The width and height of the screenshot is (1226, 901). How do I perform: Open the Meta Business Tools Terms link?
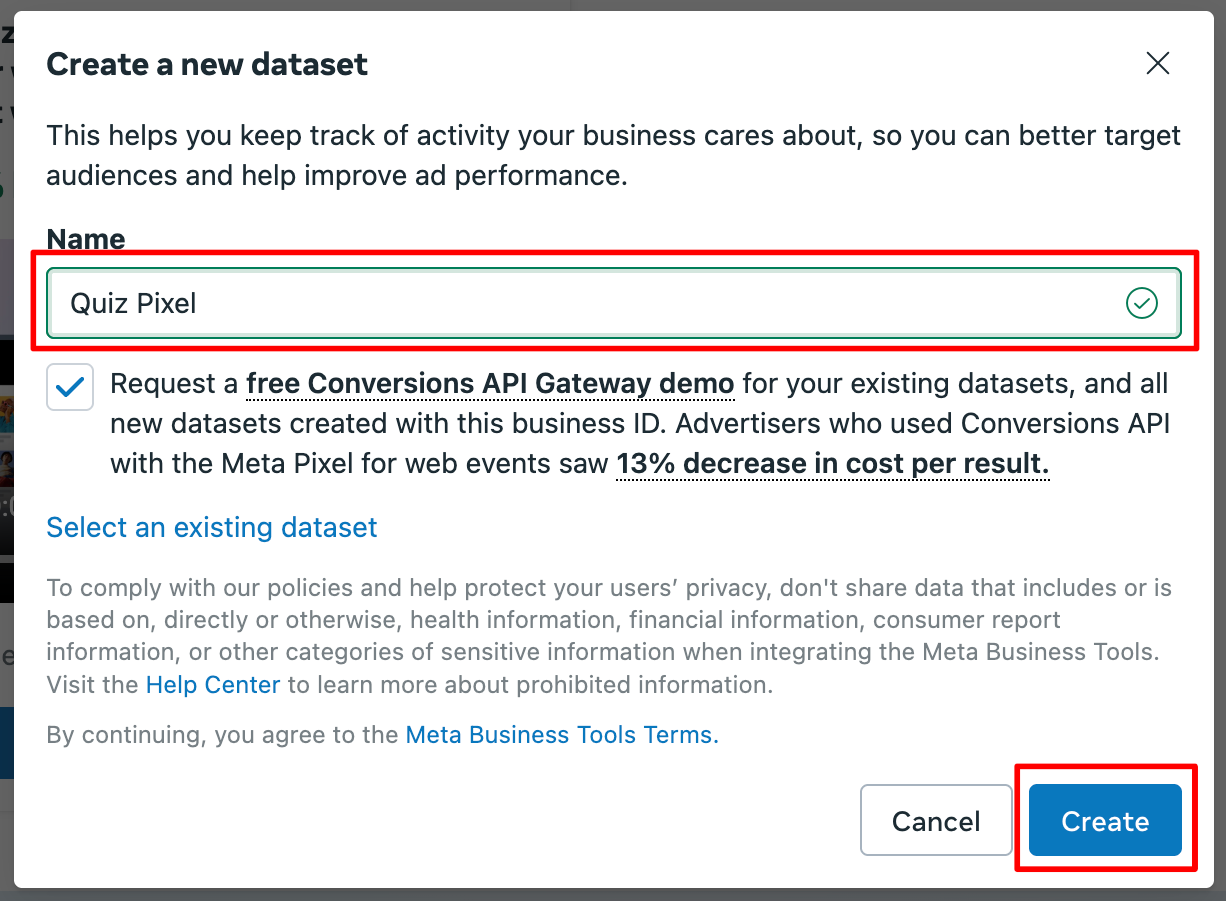coord(562,735)
